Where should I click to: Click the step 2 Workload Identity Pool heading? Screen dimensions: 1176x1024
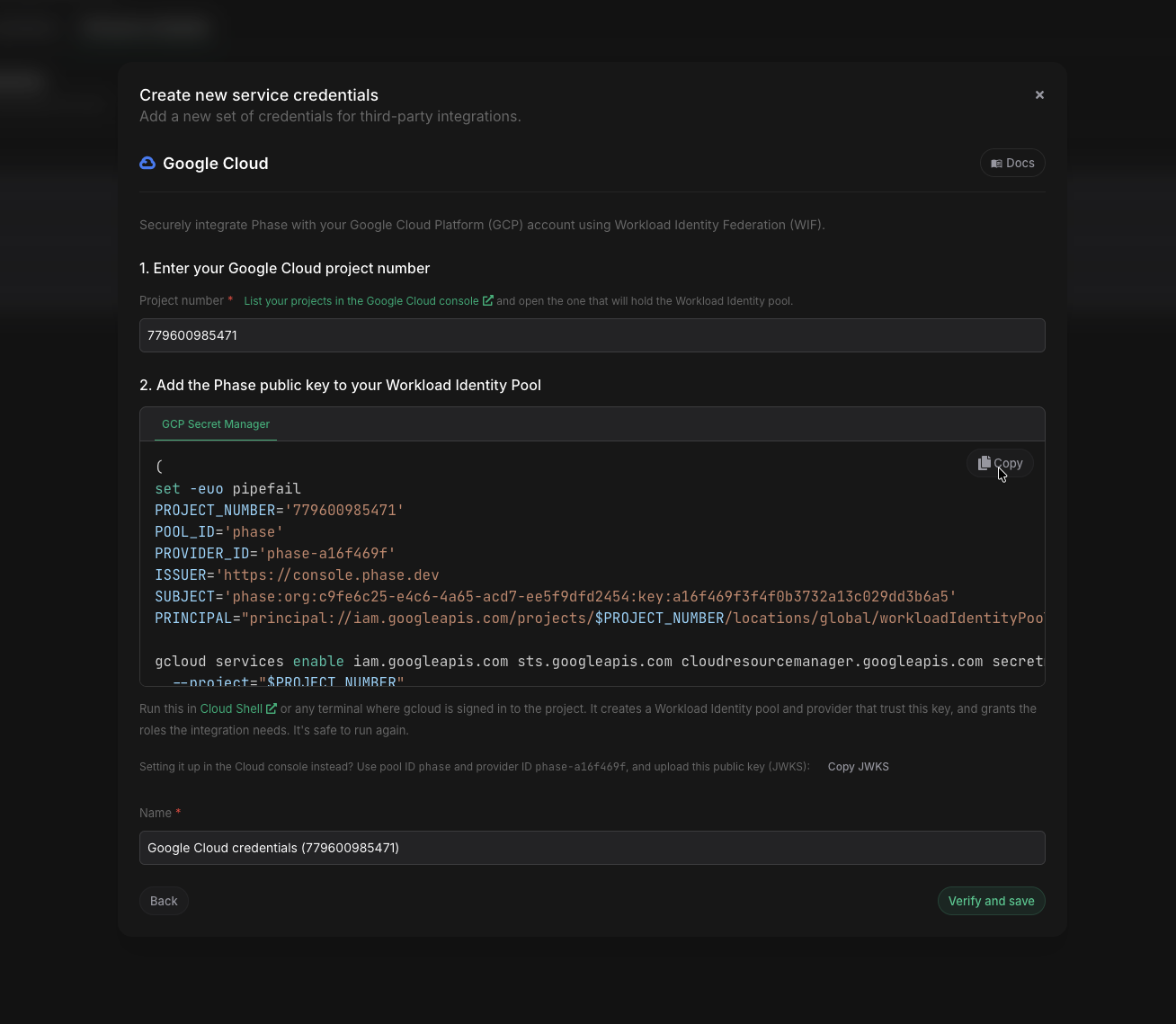pyautogui.click(x=340, y=385)
